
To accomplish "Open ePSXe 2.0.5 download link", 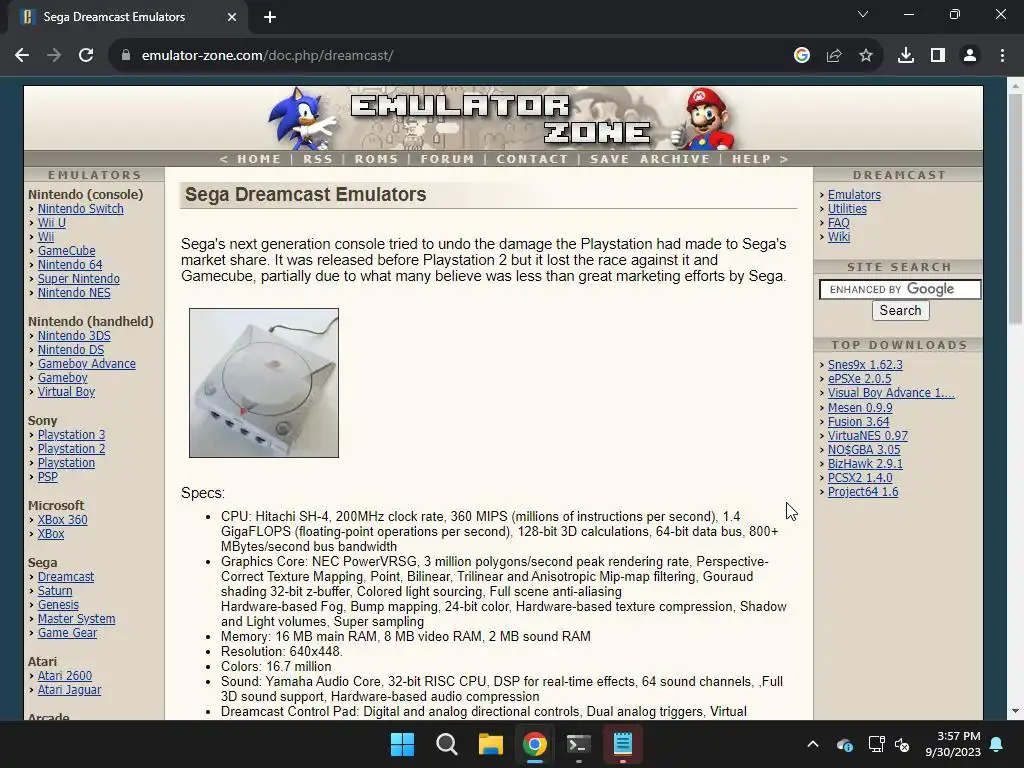I will point(859,379).
